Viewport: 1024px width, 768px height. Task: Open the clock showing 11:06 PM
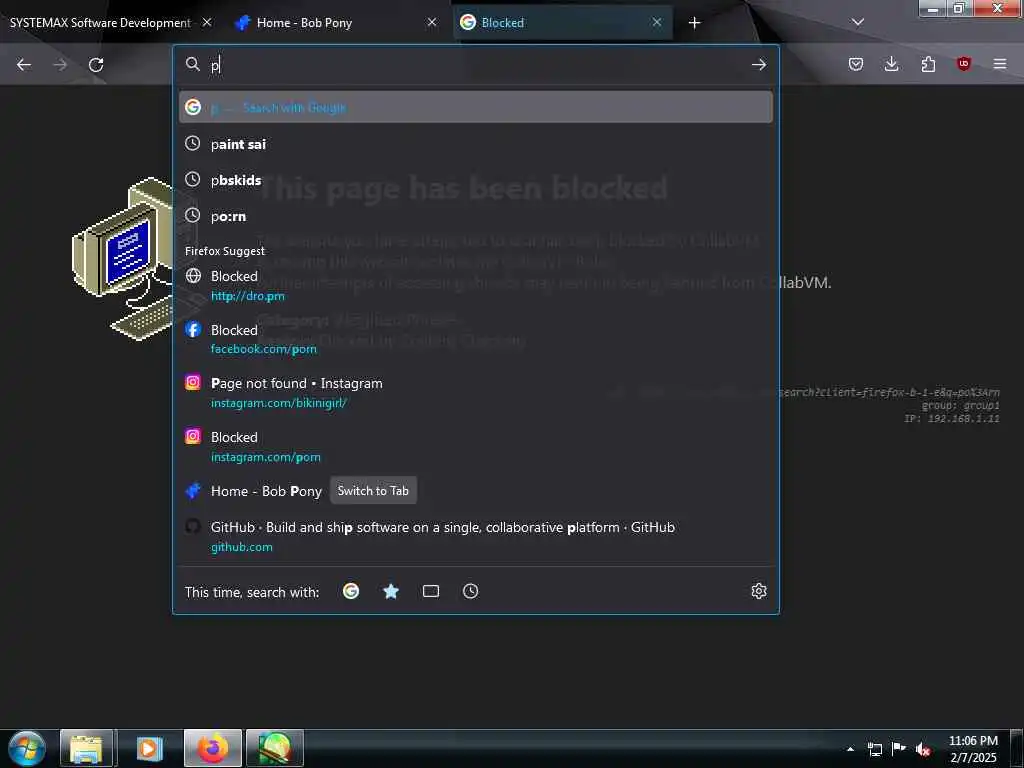click(x=973, y=748)
